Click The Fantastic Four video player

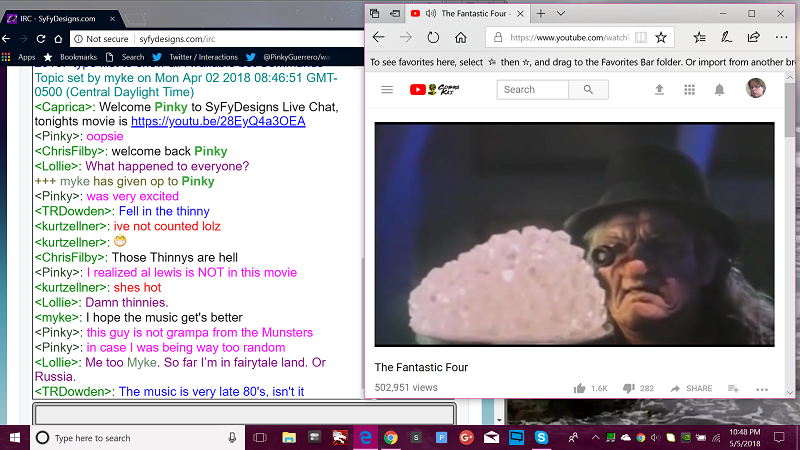coord(574,235)
